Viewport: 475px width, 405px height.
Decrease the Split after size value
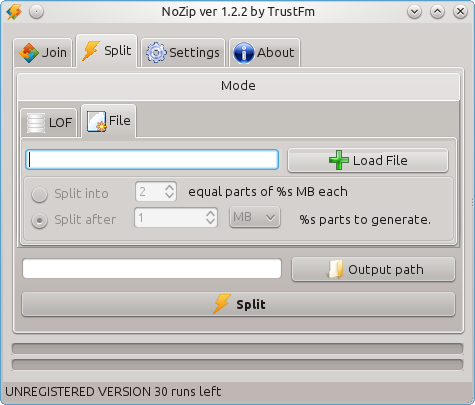pyautogui.click(x=210, y=221)
